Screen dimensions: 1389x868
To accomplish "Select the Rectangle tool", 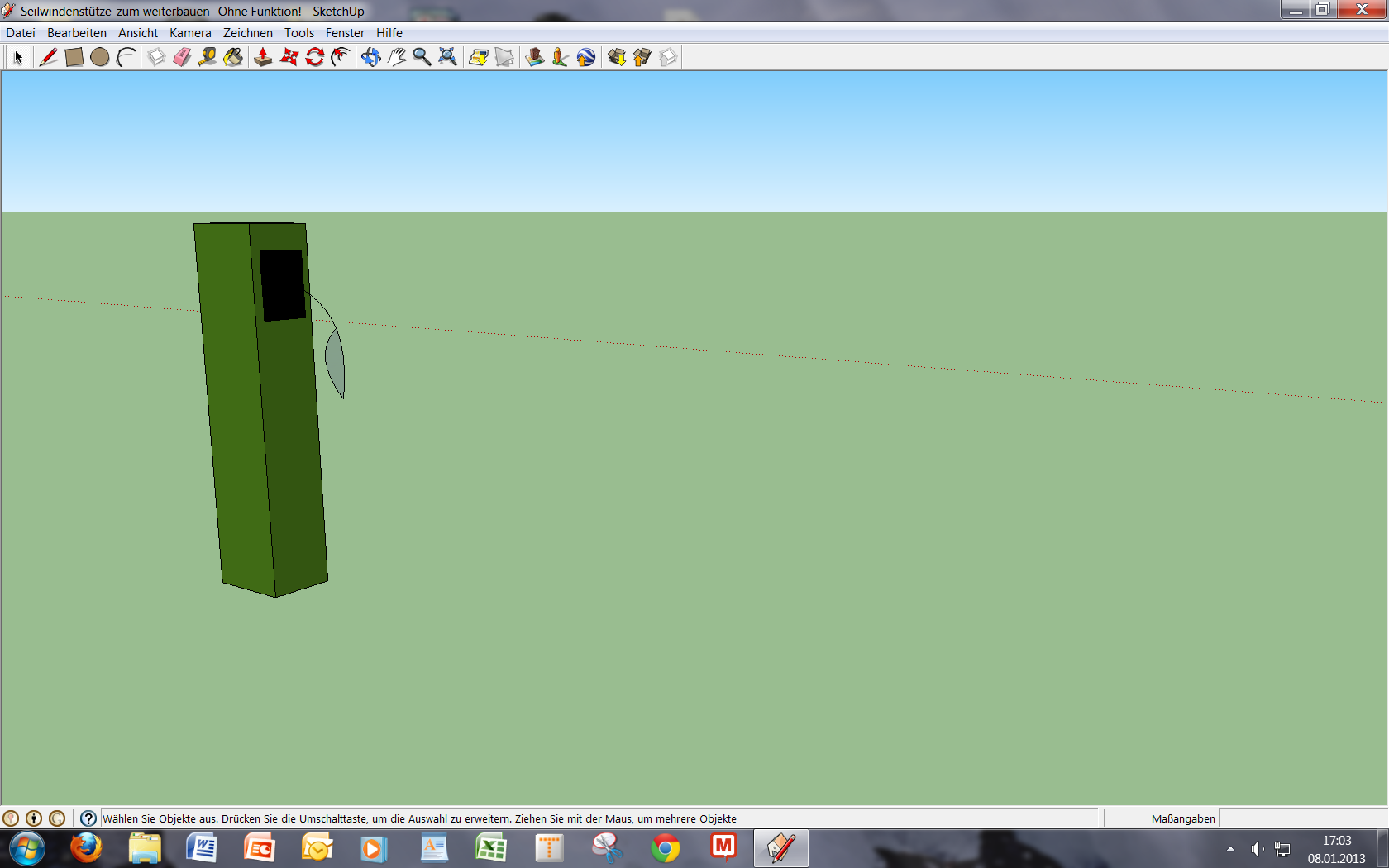I will coord(74,57).
